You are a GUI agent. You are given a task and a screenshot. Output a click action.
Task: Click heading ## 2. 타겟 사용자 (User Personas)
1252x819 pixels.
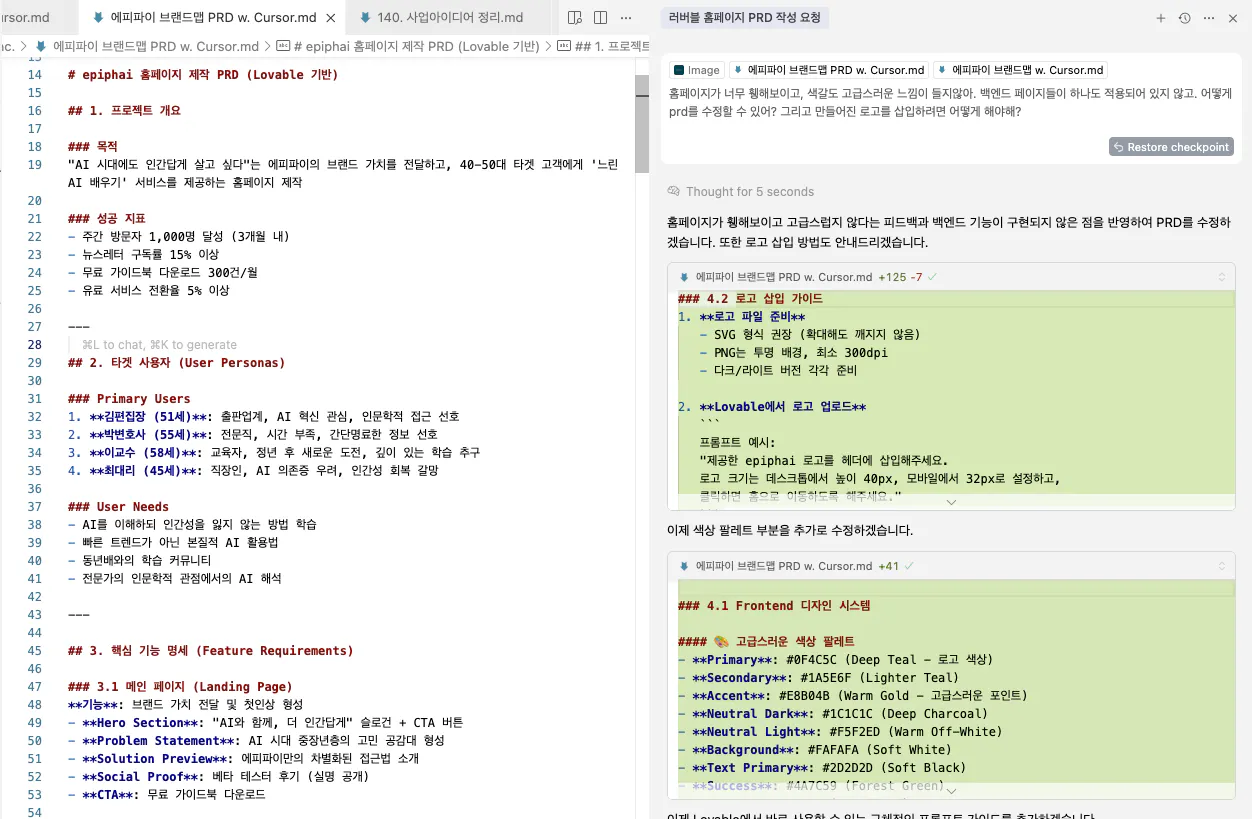point(176,362)
